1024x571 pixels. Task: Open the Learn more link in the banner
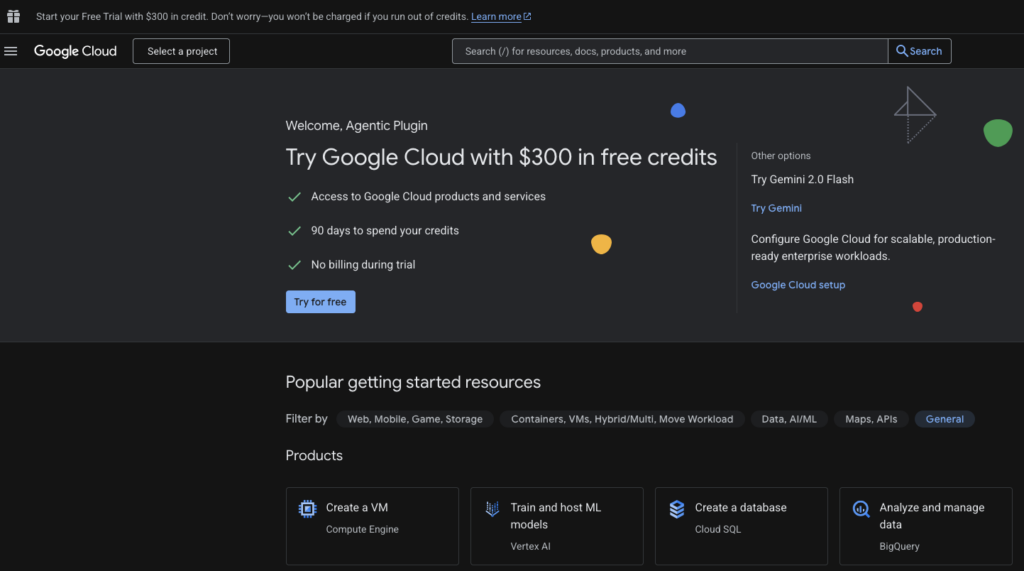(501, 16)
